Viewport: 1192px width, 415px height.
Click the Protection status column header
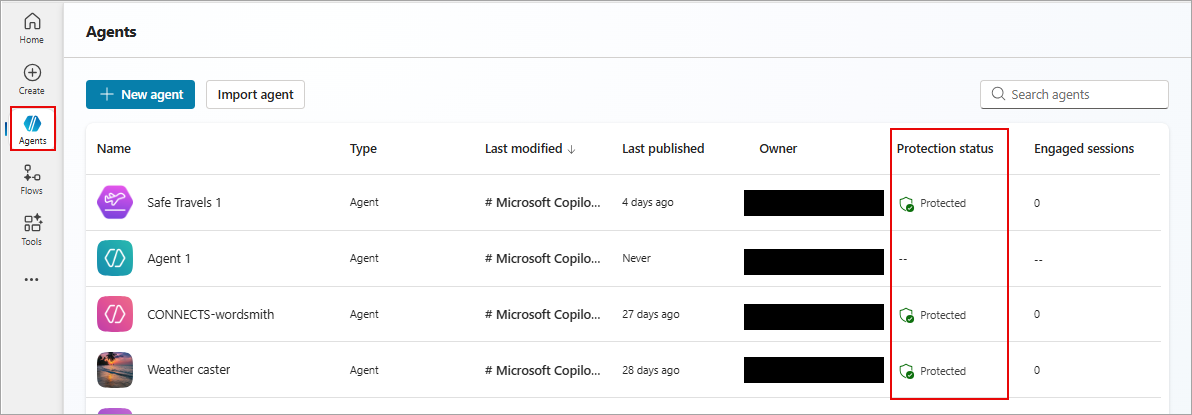(x=945, y=149)
